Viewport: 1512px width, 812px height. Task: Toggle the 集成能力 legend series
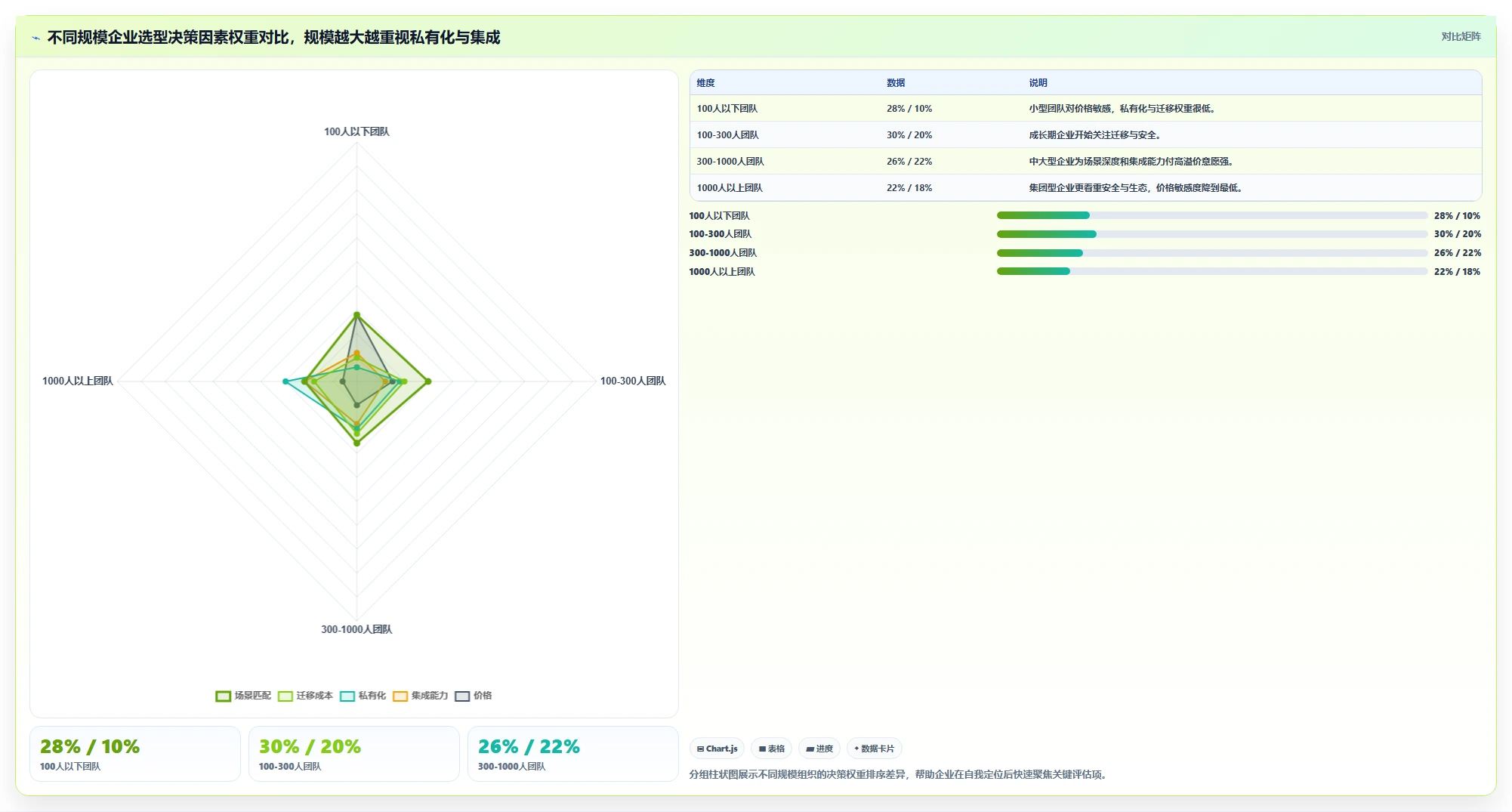coord(420,696)
